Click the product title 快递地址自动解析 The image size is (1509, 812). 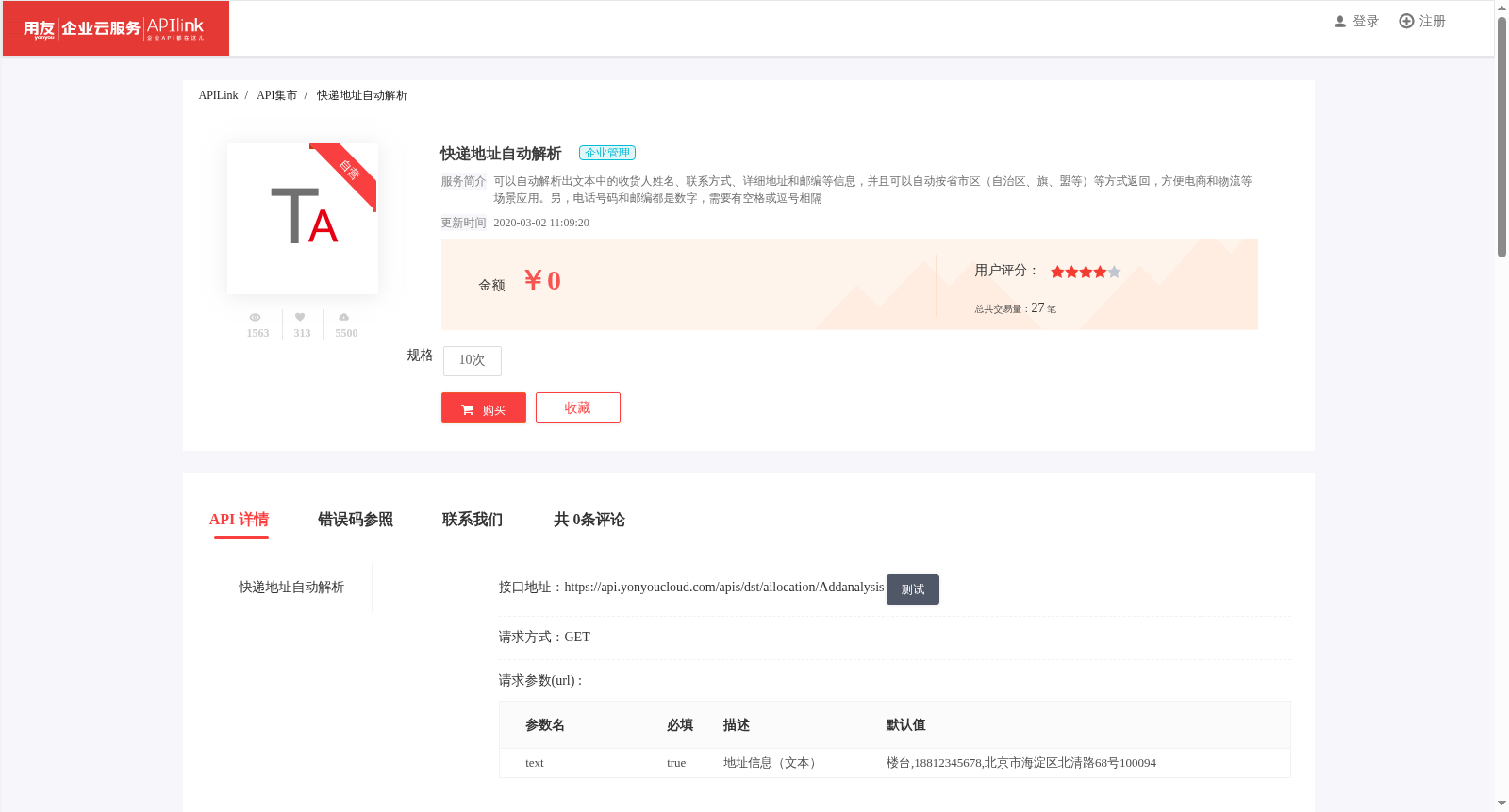(501, 154)
